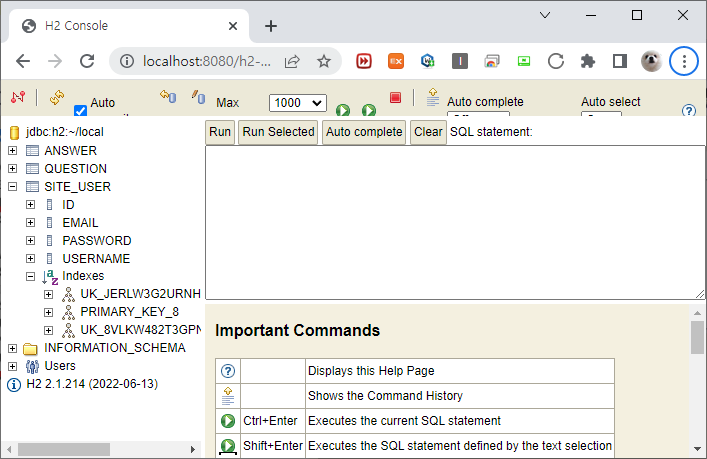Image resolution: width=707 pixels, height=459 pixels.
Task: Collapse the SITE_USER table node
Action: tap(13, 187)
